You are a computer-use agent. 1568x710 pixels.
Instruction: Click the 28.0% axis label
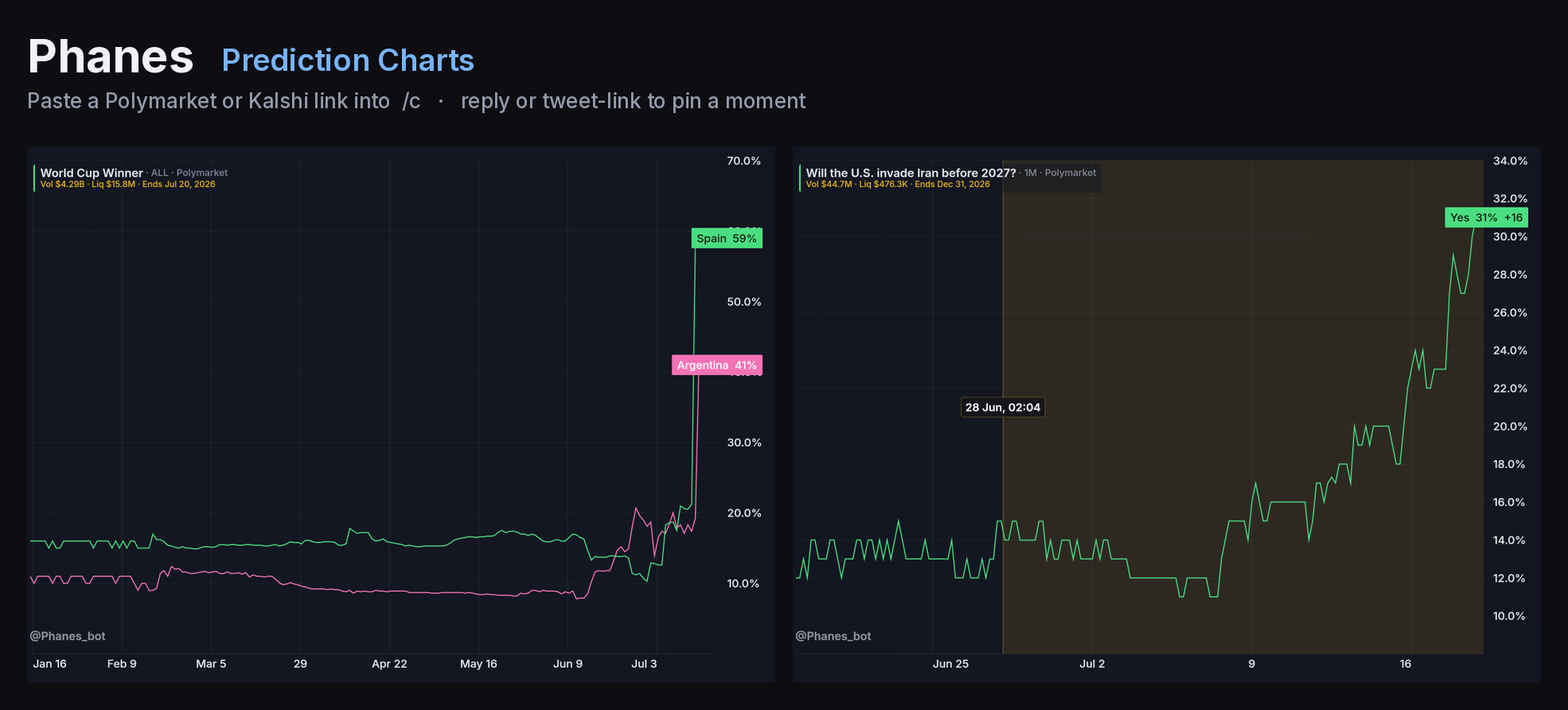pos(1510,275)
